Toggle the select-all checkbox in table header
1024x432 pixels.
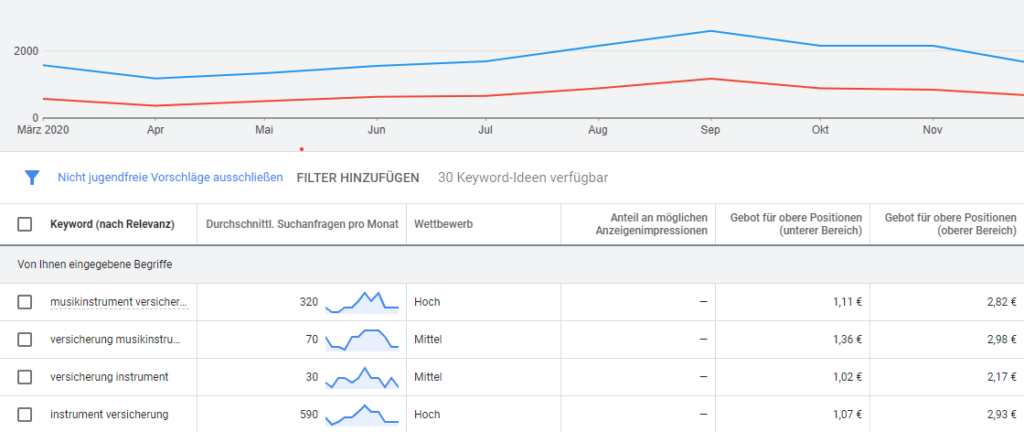[x=25, y=224]
